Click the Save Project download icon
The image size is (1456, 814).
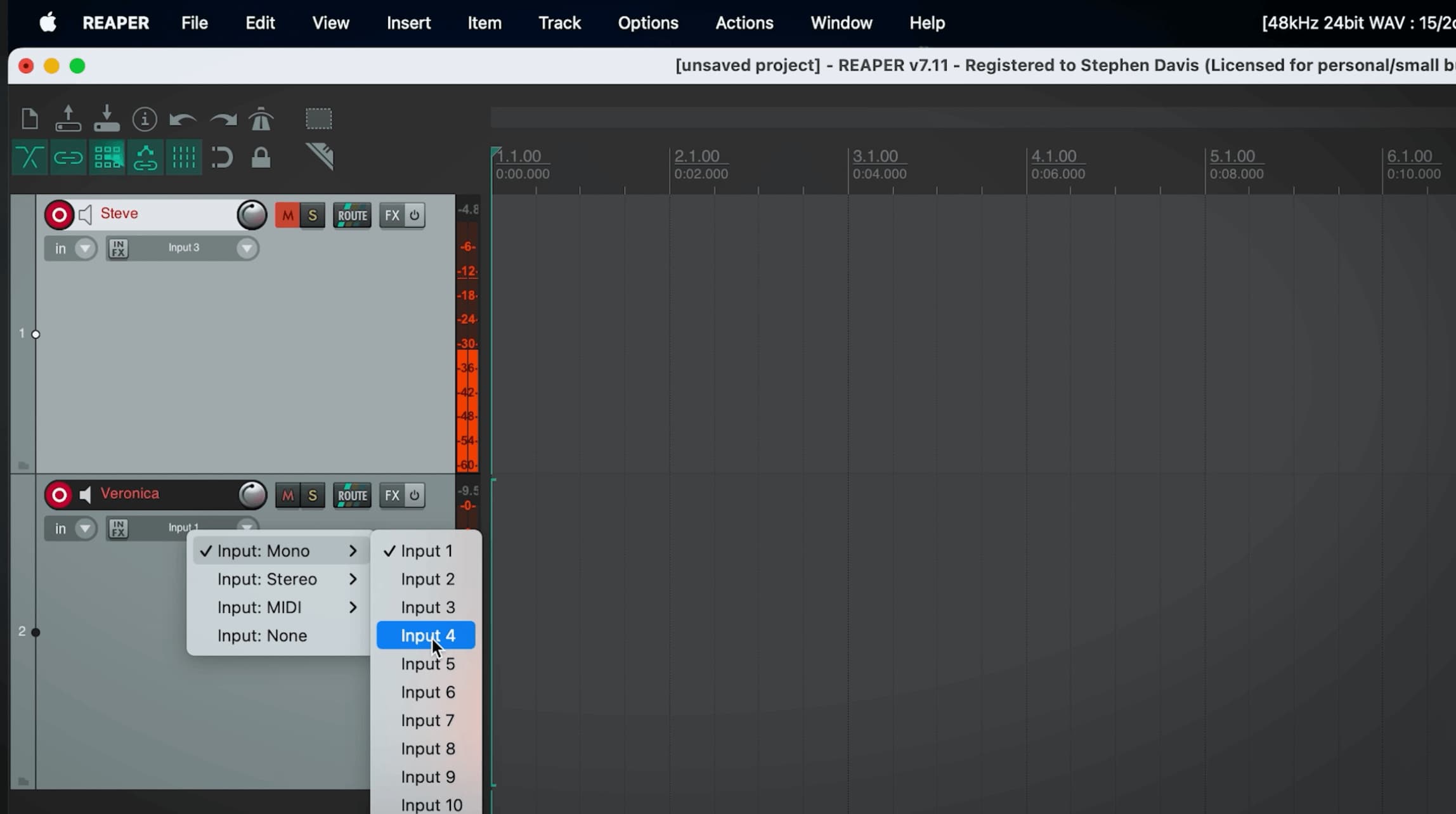click(107, 119)
